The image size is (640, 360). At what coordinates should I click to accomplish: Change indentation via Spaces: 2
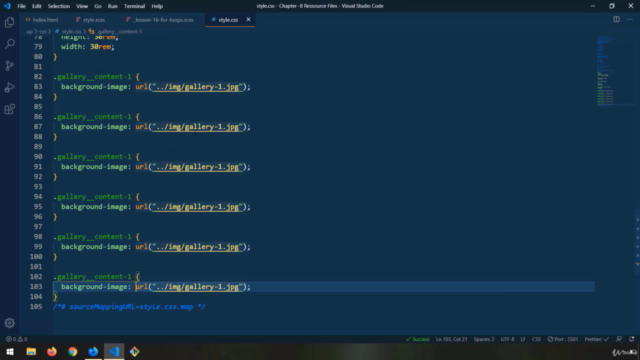pos(484,339)
